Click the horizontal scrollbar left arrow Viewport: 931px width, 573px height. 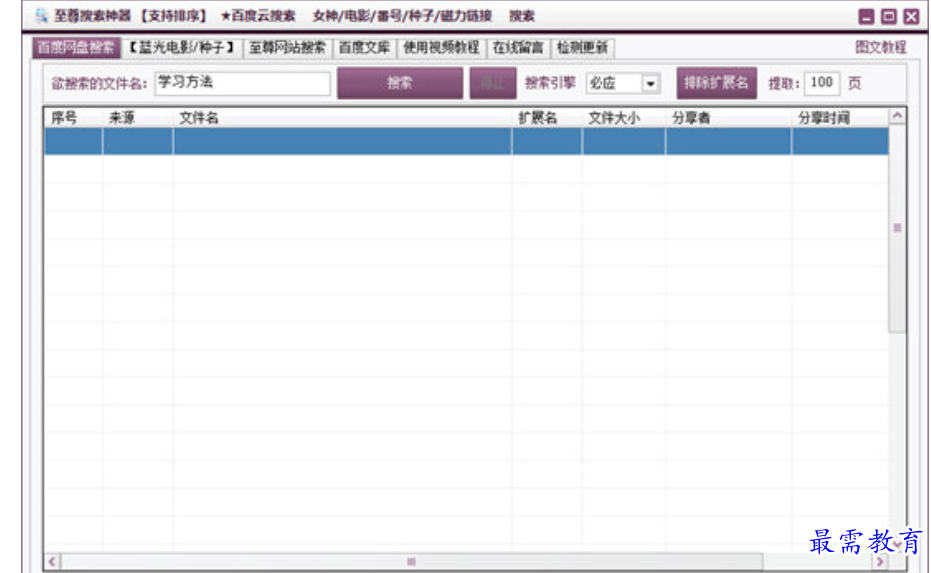[52, 562]
